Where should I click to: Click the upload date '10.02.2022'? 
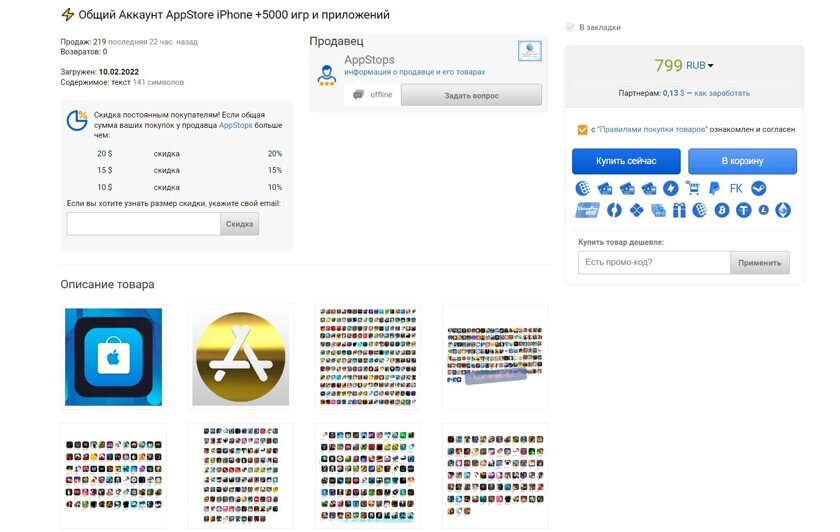coord(119,72)
